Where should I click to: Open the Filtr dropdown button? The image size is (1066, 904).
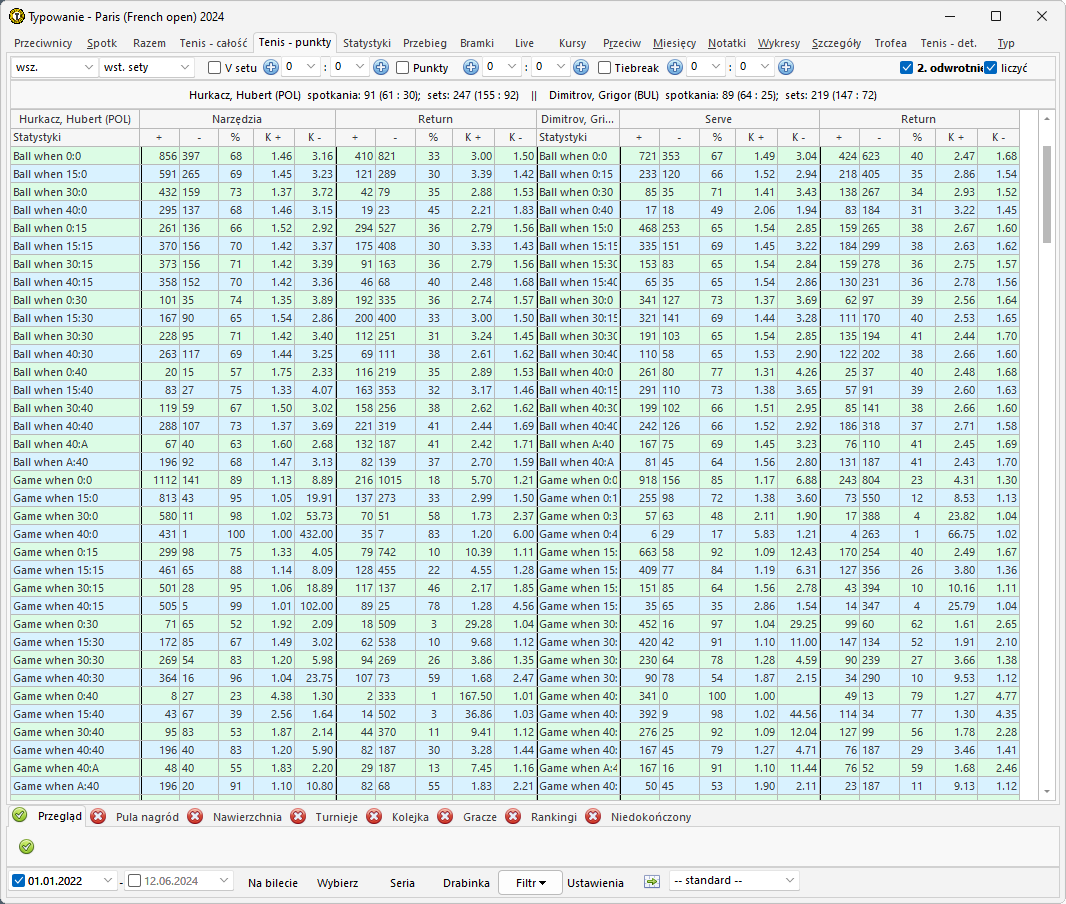[x=530, y=882]
